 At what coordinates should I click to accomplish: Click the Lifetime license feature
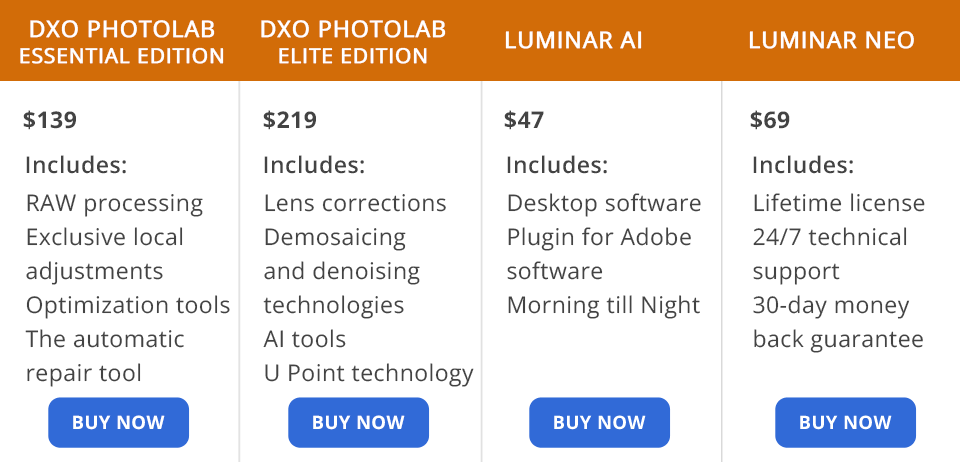(839, 204)
